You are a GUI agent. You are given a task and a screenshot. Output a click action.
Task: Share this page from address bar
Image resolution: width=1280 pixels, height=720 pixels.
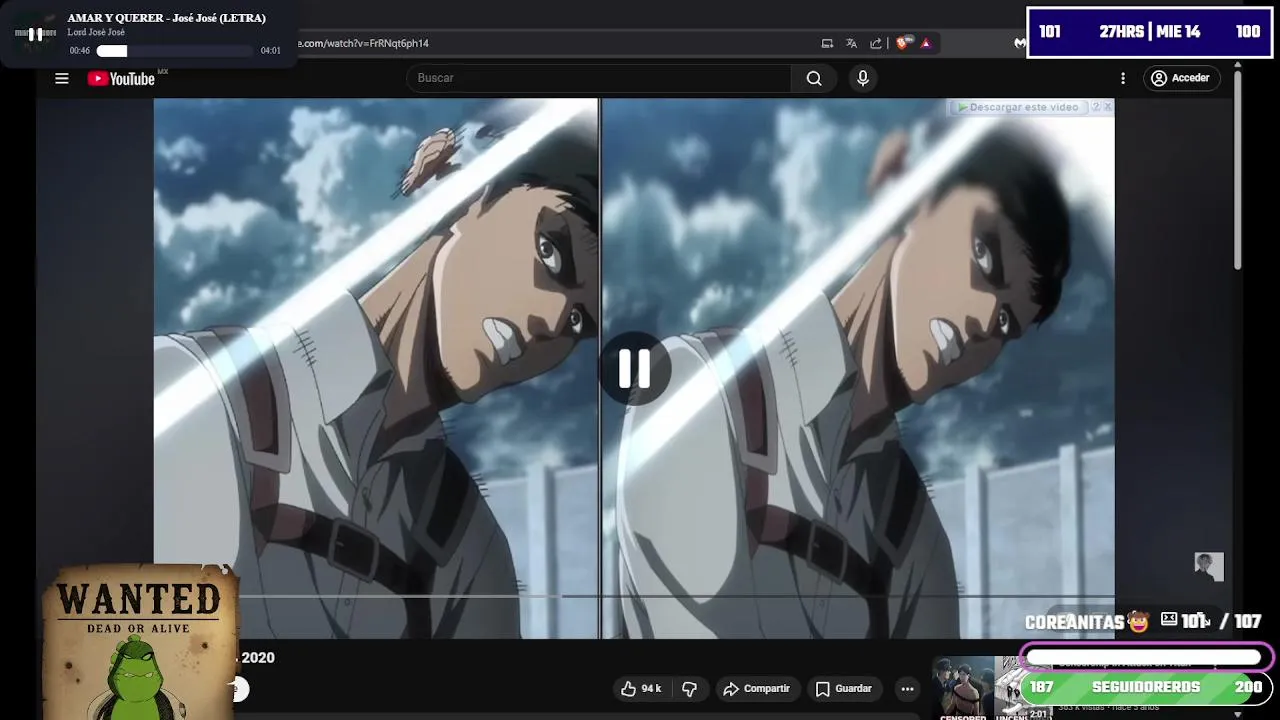point(876,43)
